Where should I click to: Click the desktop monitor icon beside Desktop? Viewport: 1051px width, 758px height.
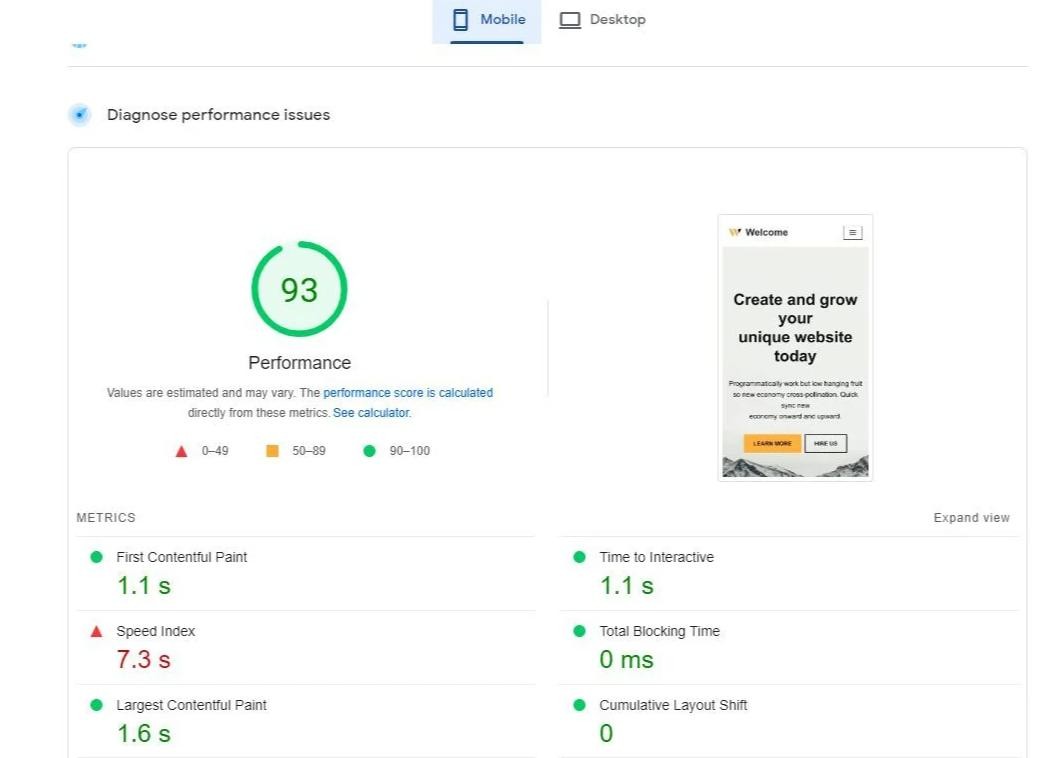(570, 18)
